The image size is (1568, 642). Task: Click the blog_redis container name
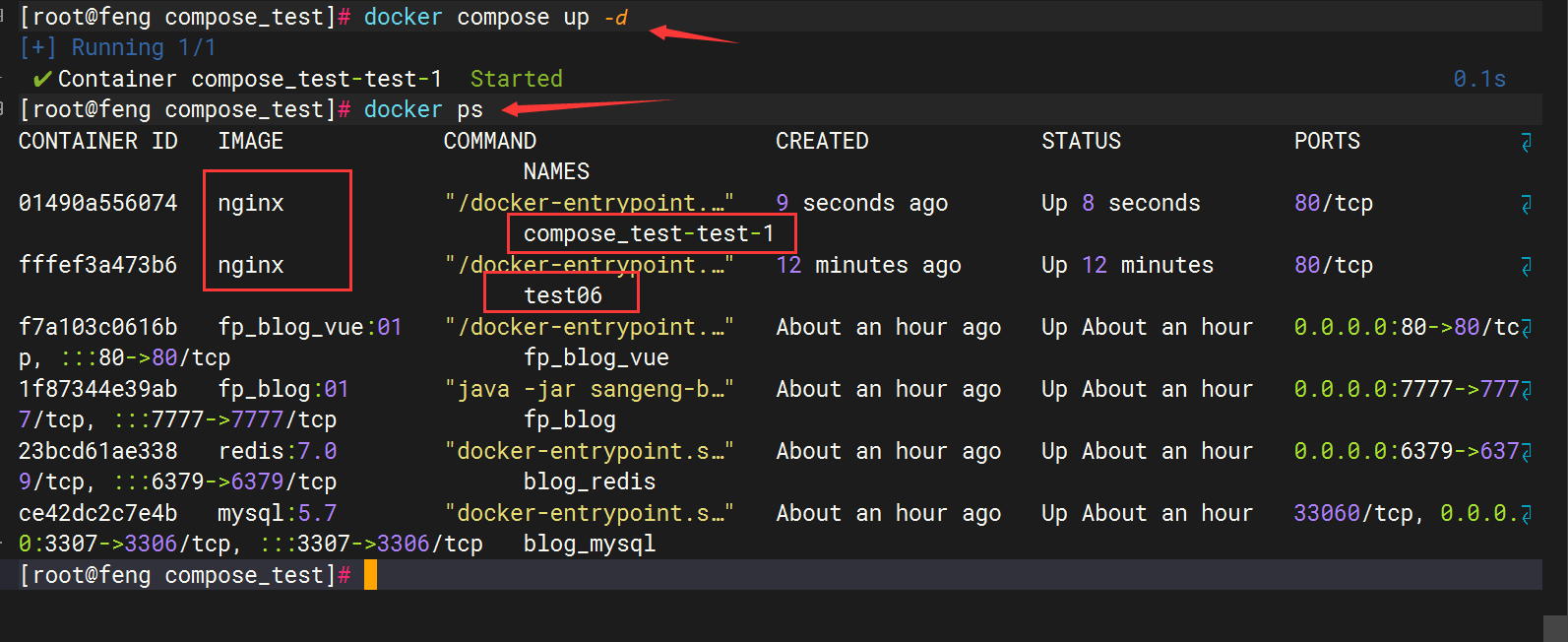(x=589, y=482)
